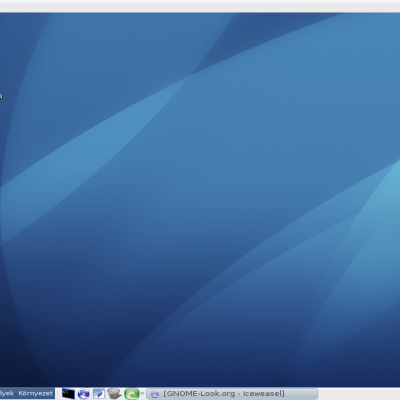The width and height of the screenshot is (400, 400).
Task: Open the text editor launcher icon
Action: (99, 394)
